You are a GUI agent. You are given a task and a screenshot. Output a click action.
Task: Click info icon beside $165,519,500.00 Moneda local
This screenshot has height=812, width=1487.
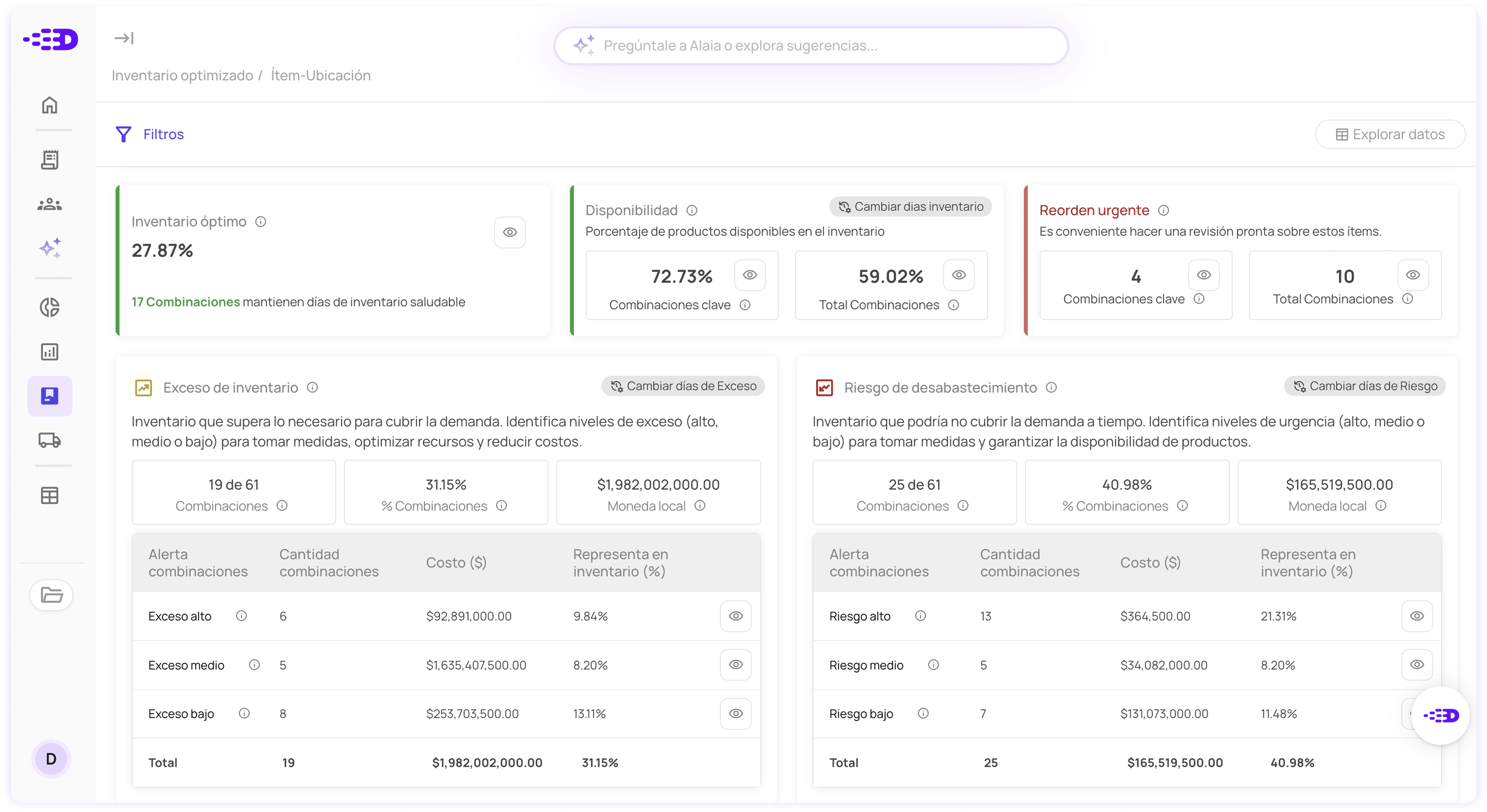pos(1381,506)
